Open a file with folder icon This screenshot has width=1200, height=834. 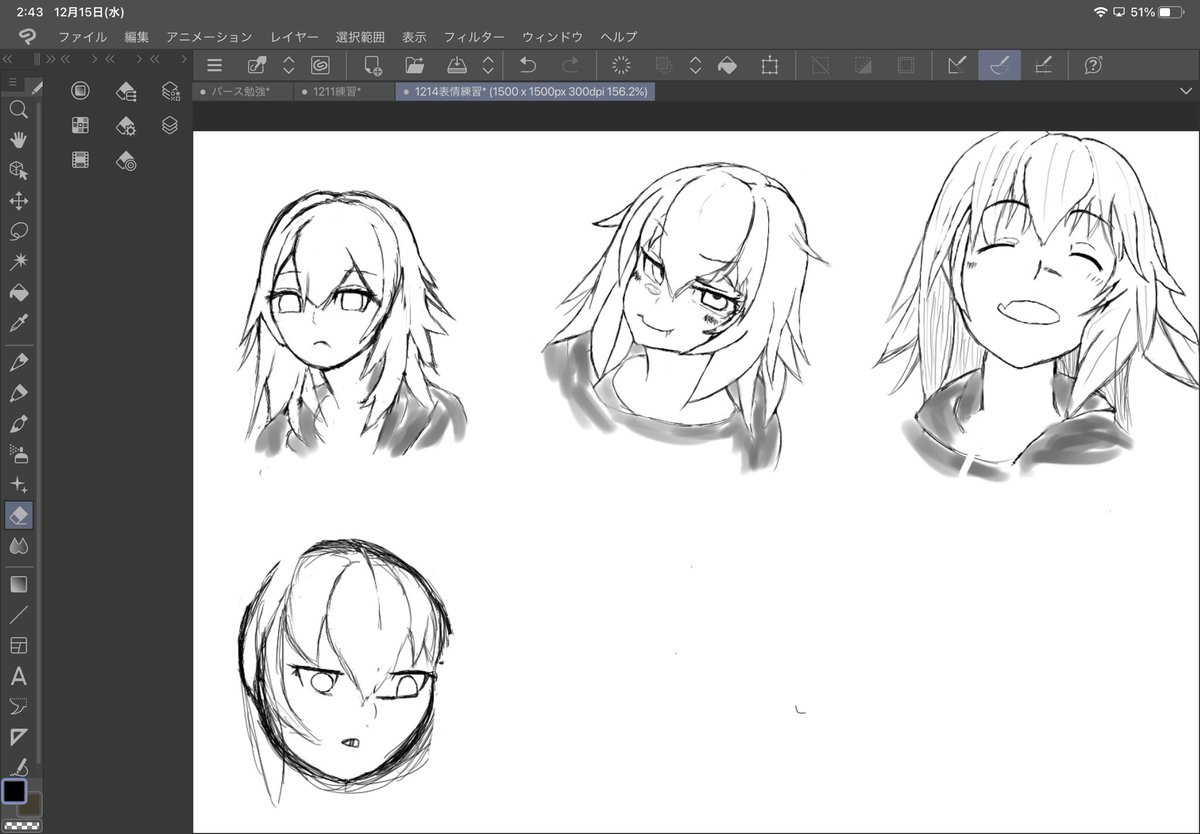point(415,66)
